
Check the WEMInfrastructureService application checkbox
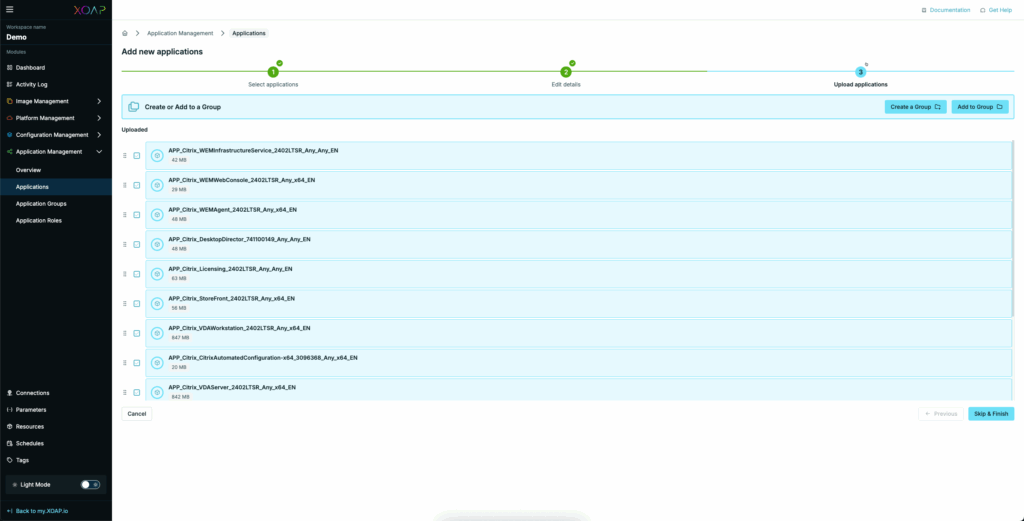[x=136, y=155]
